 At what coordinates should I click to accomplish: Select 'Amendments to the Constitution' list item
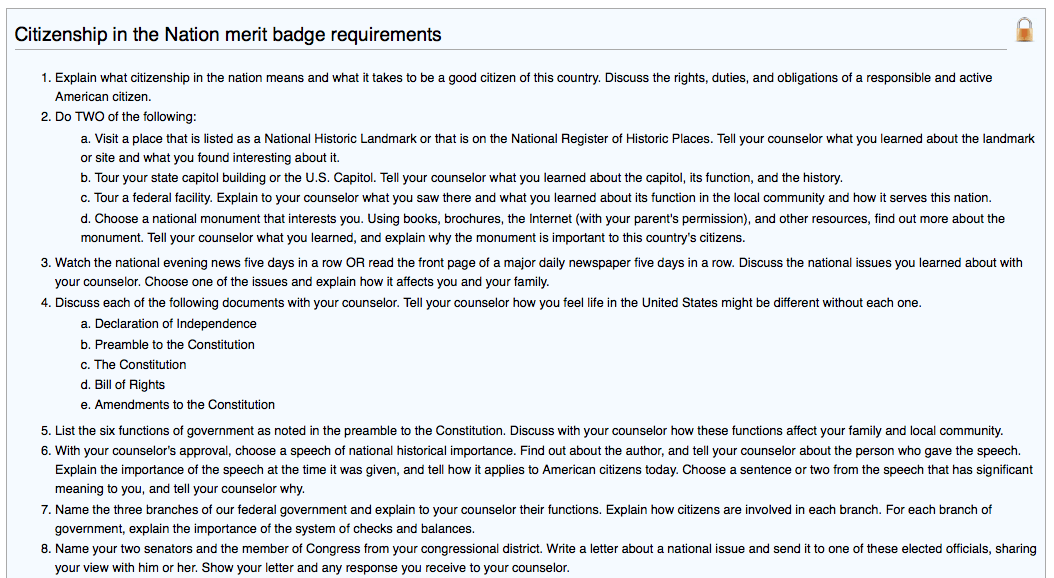tap(184, 405)
